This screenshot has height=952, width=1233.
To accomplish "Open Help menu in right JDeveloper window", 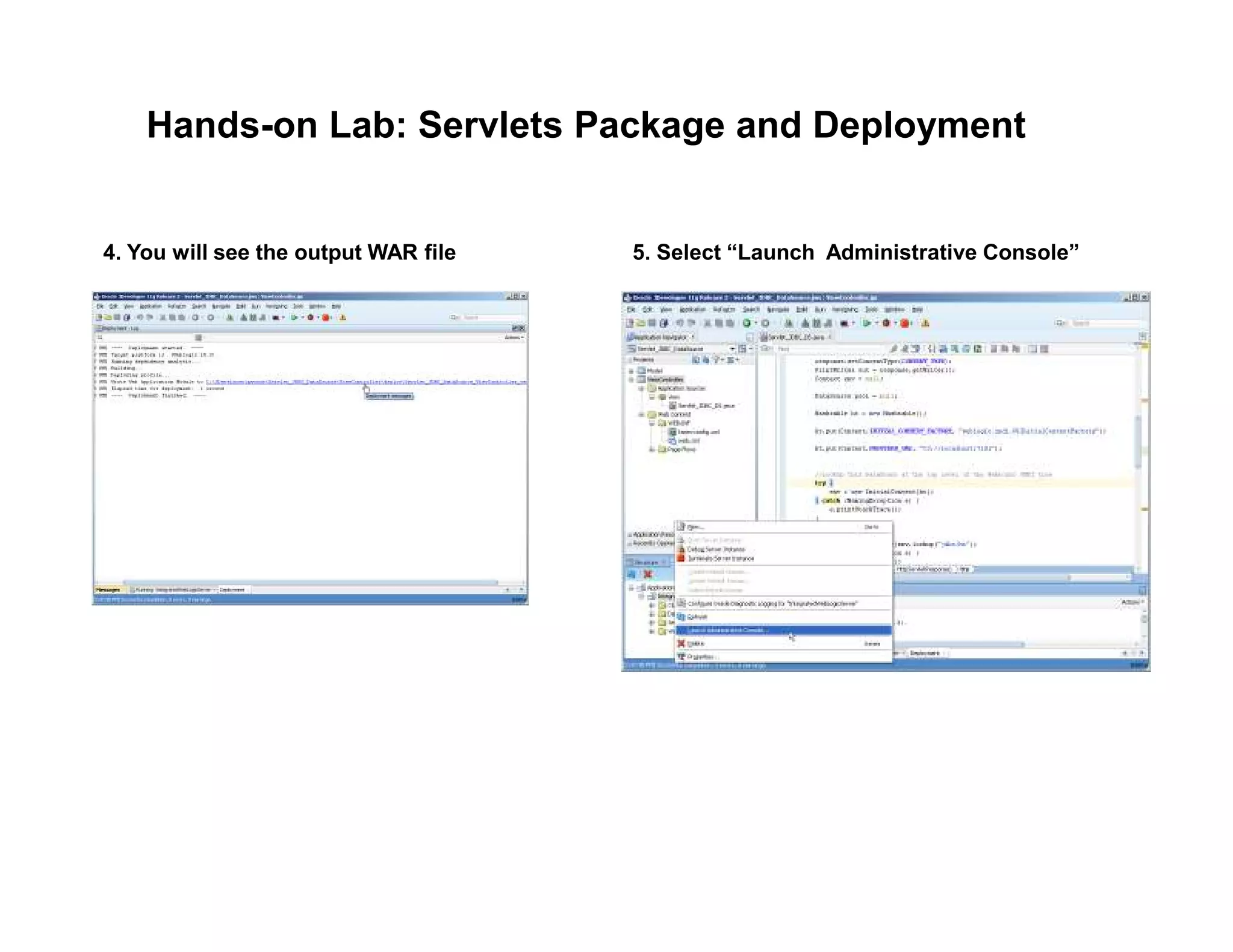I will click(x=917, y=309).
